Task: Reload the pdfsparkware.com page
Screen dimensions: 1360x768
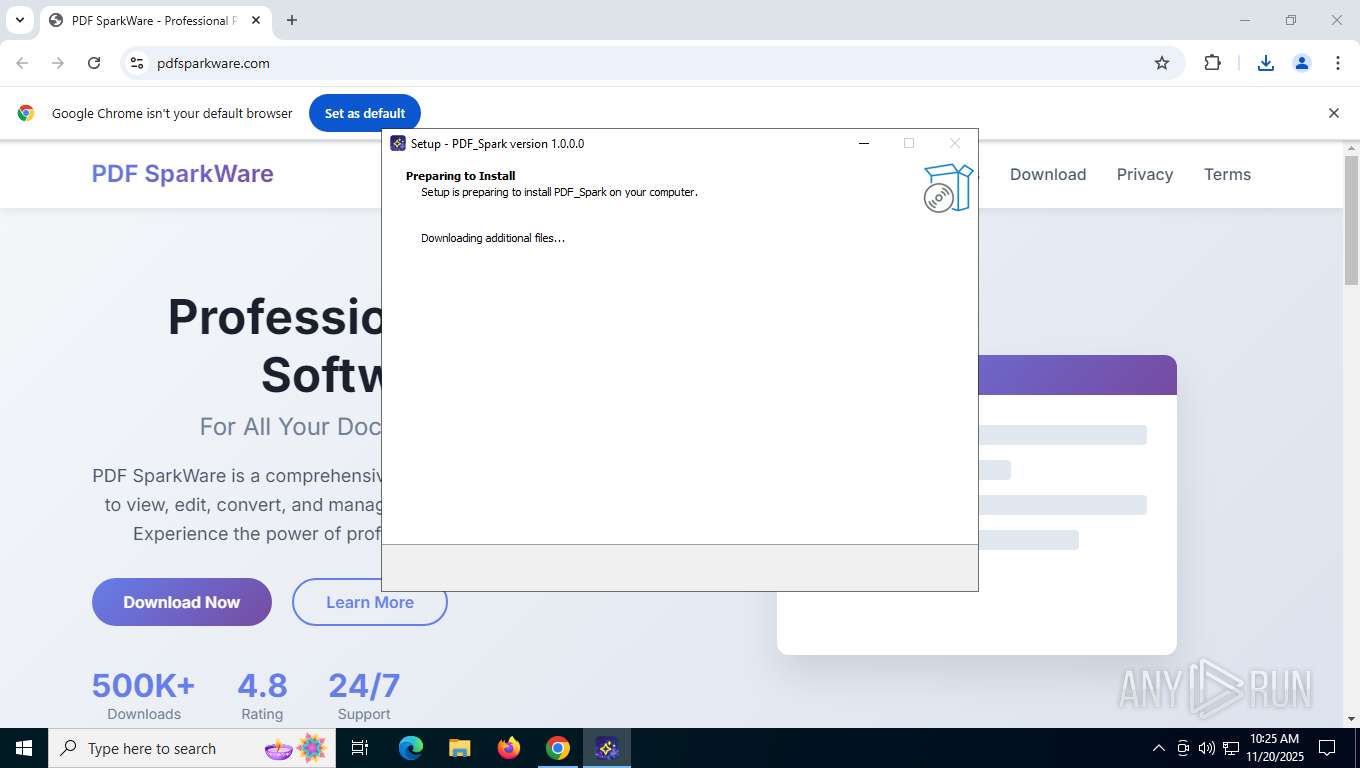Action: pos(94,63)
